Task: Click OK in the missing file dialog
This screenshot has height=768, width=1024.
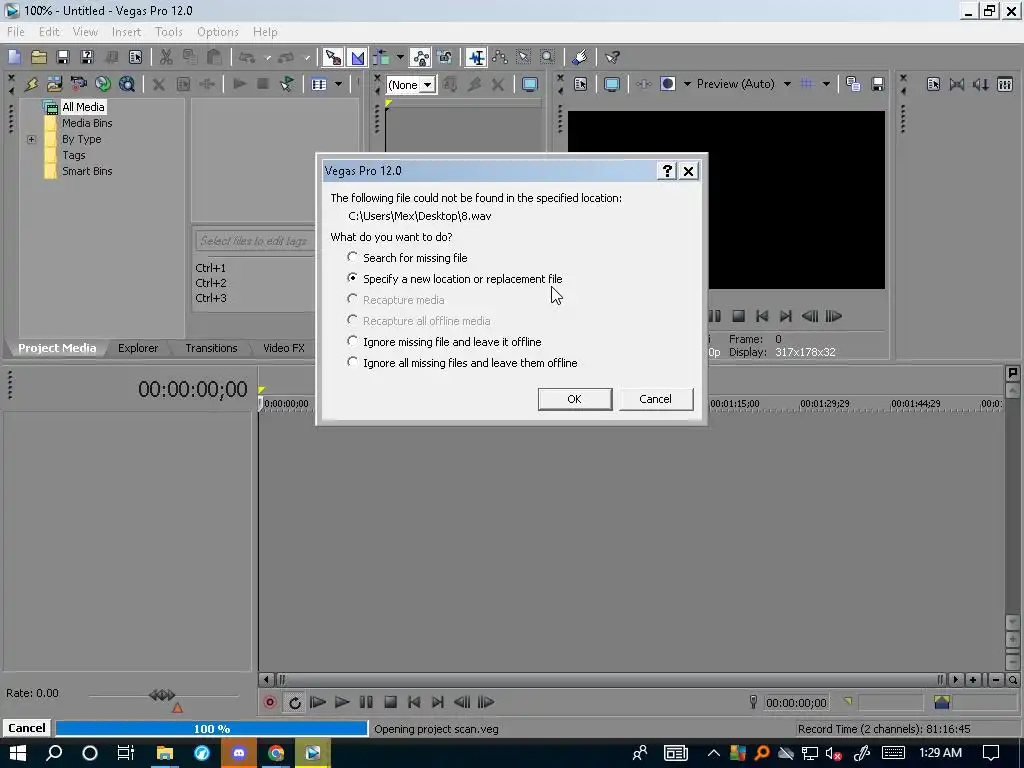Action: (575, 399)
